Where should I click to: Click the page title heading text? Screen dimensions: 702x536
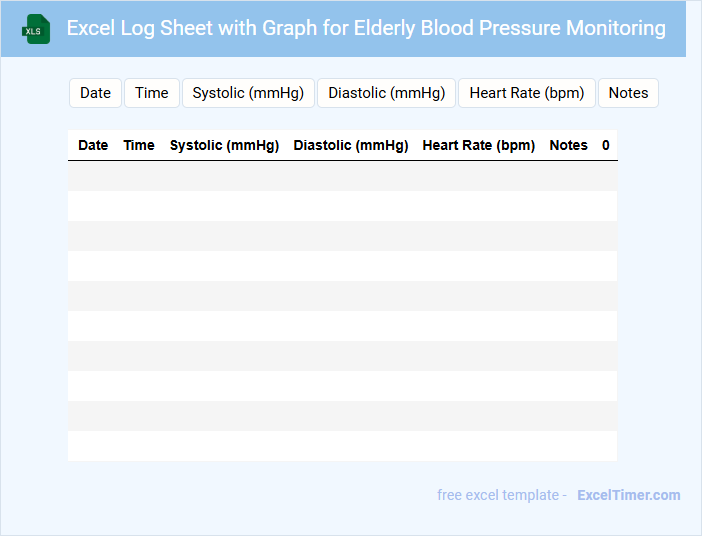(366, 28)
